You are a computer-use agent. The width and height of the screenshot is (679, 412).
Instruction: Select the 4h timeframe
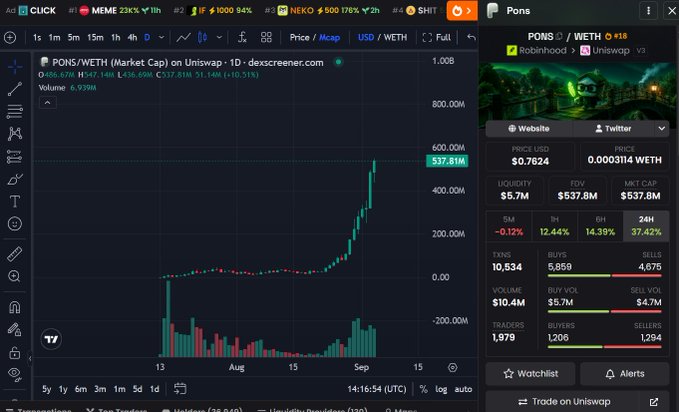132,38
